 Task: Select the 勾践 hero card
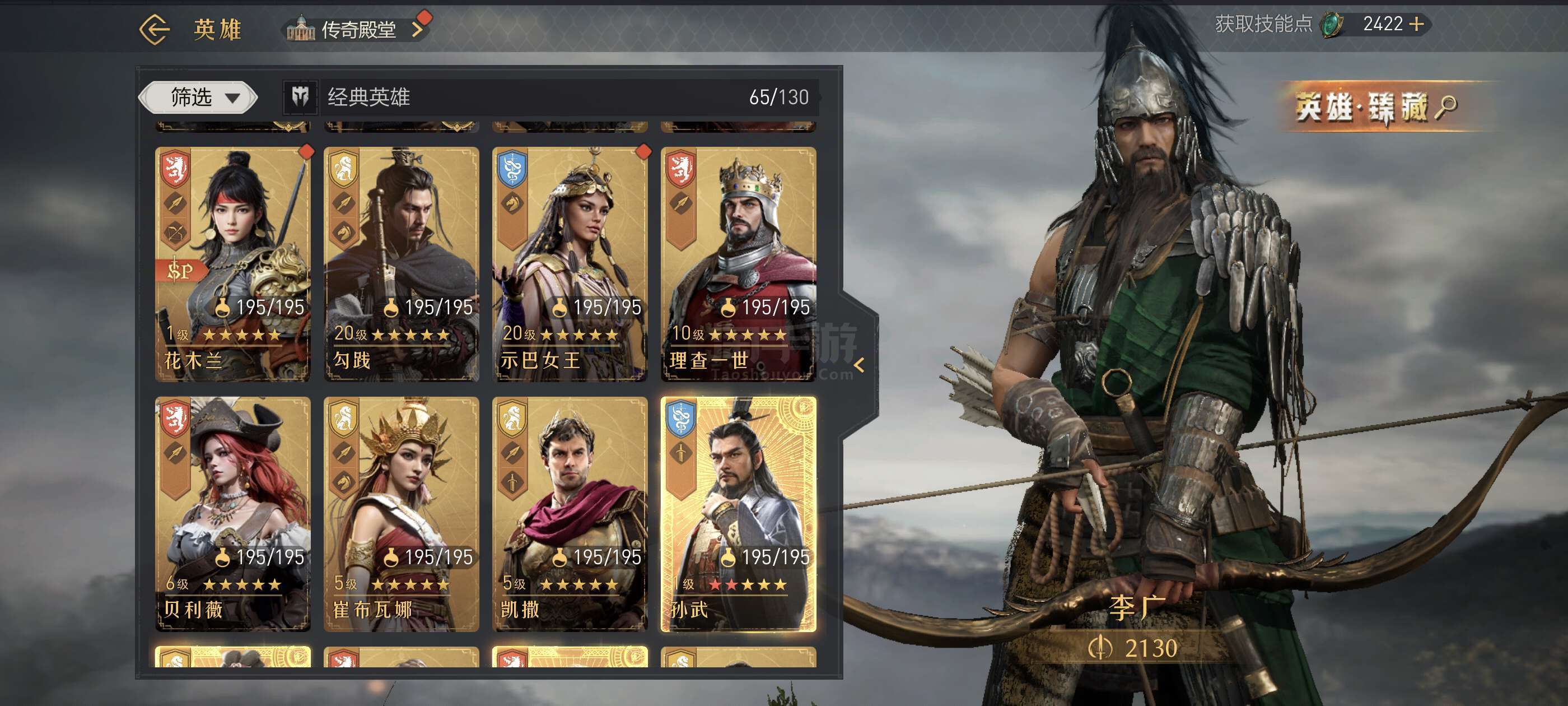(x=401, y=264)
